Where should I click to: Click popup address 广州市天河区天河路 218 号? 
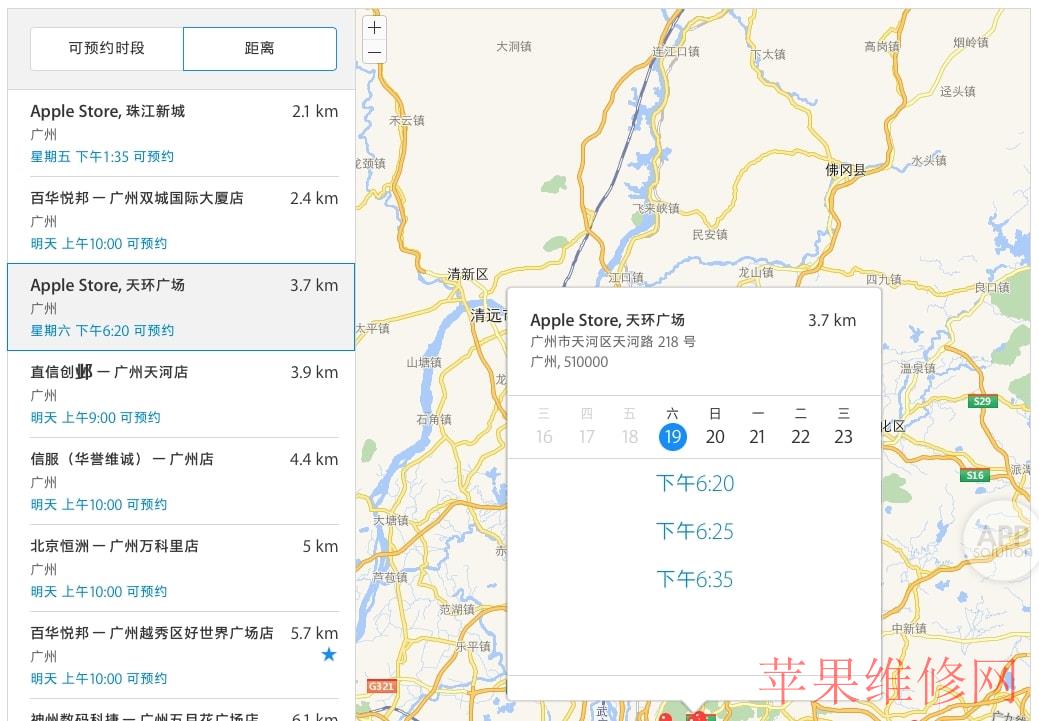613,341
